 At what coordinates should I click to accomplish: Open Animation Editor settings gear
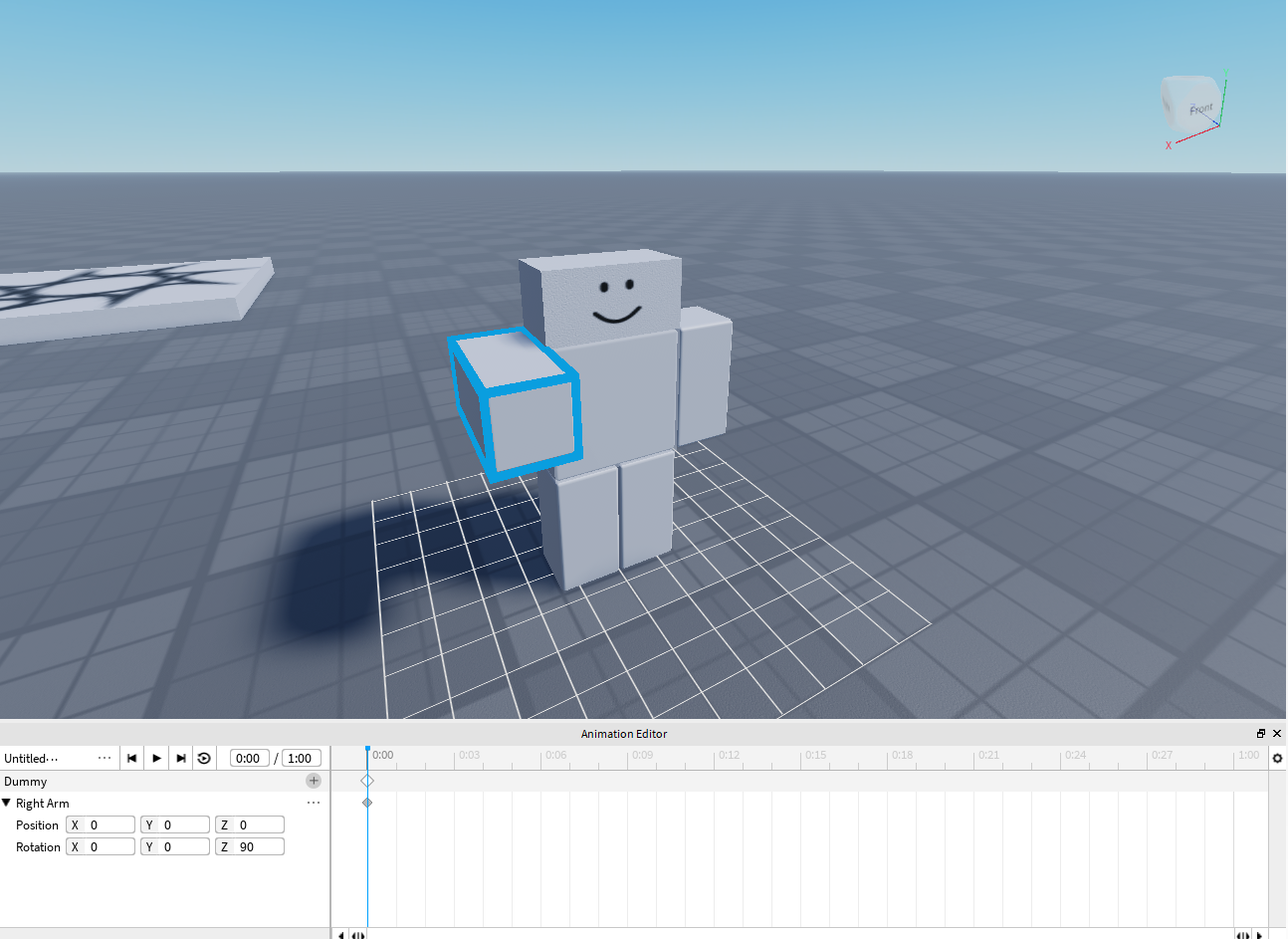(1278, 758)
